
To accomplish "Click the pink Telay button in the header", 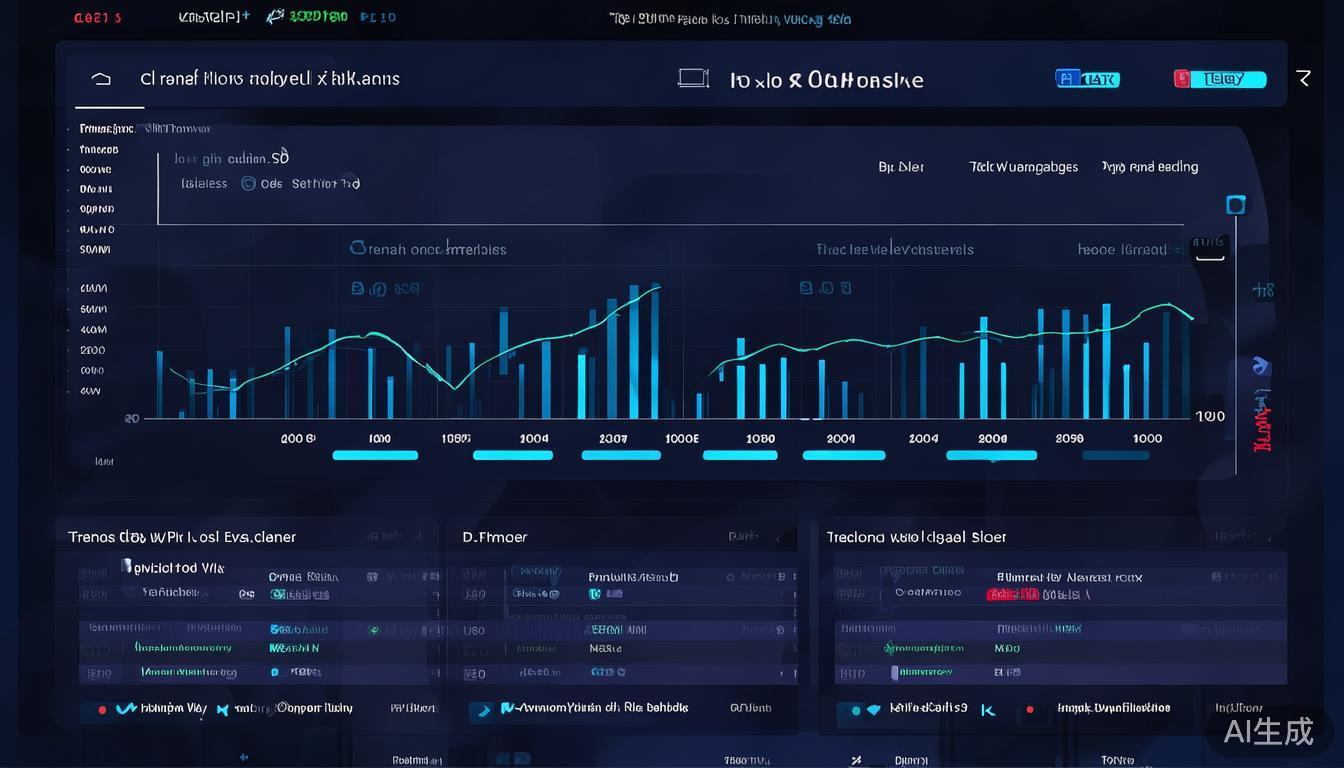I will 1219,78.
